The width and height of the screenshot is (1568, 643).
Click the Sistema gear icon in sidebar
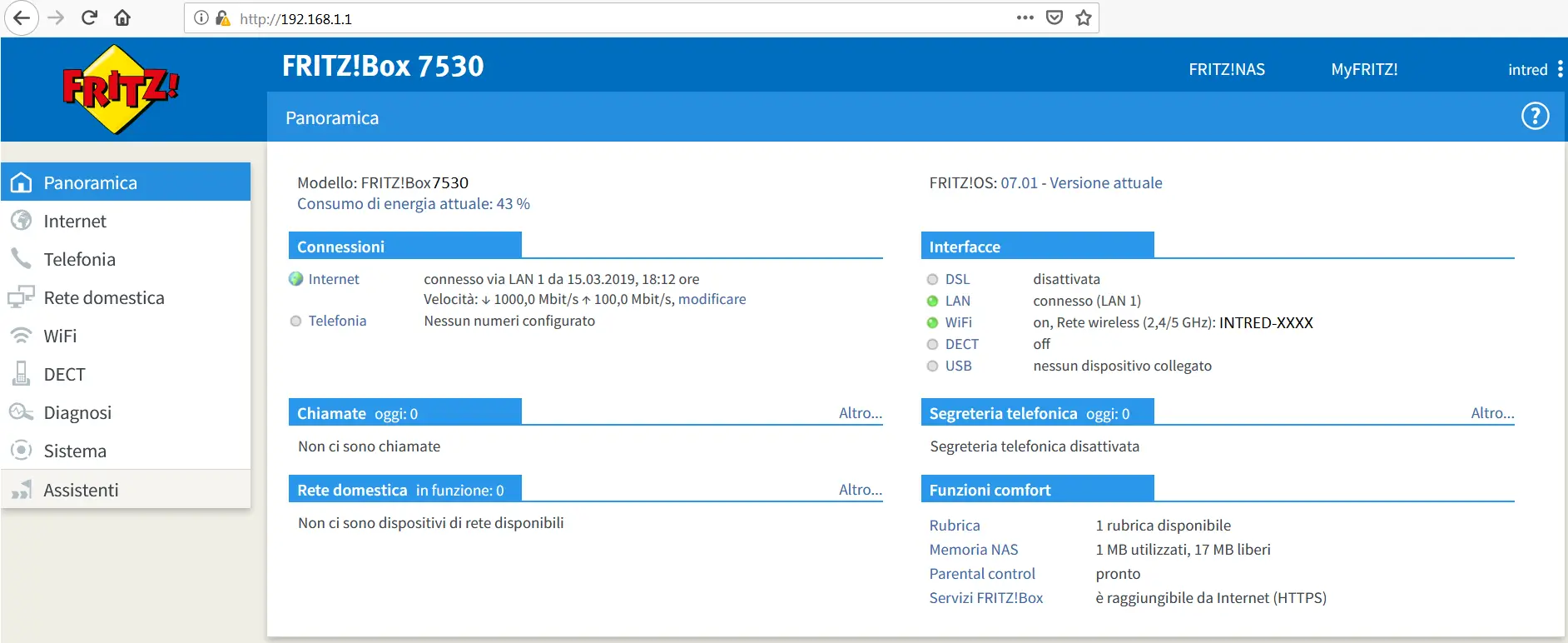pyautogui.click(x=22, y=451)
